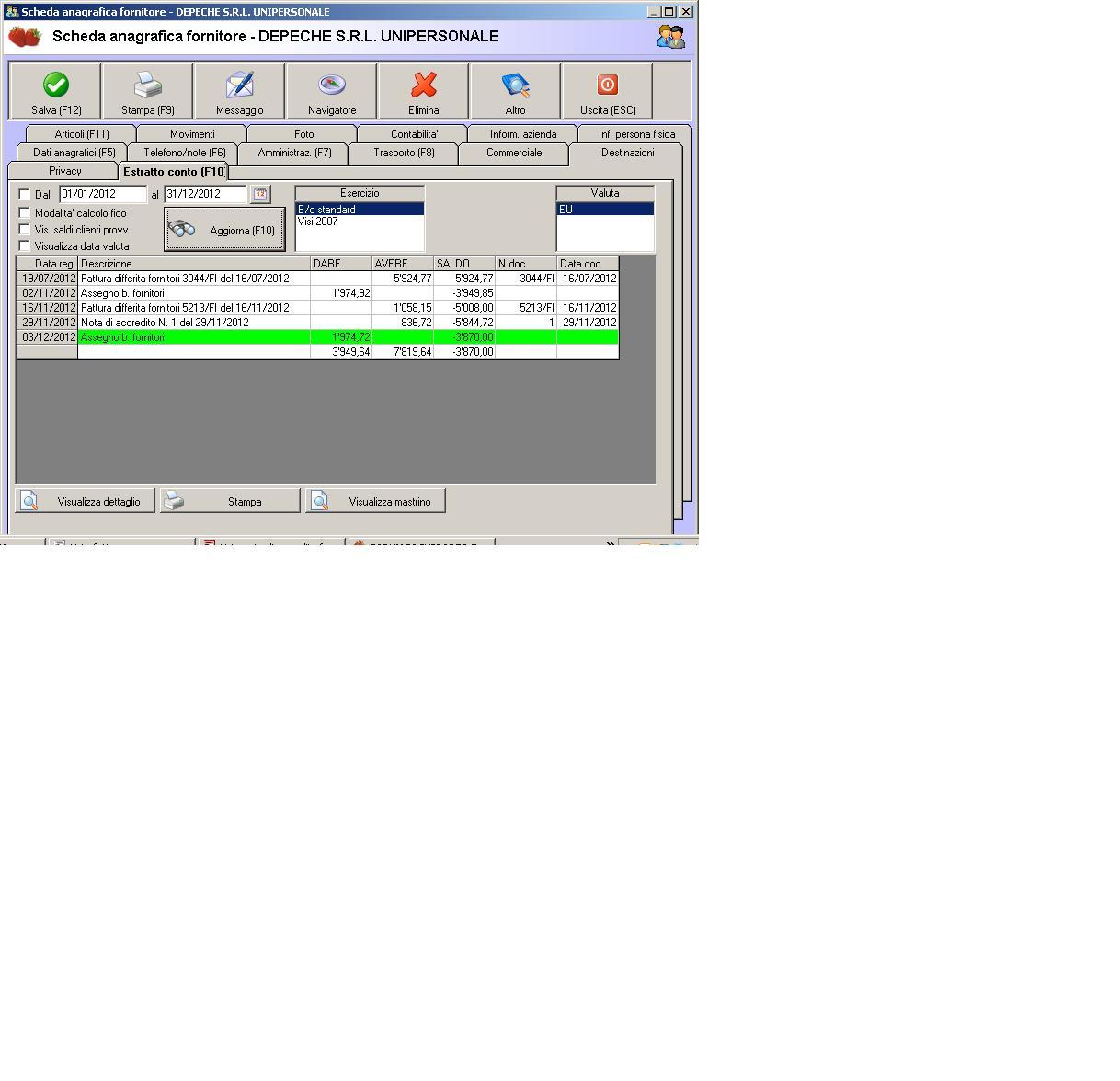The width and height of the screenshot is (1120, 1081).
Task: Select Visi 2007 in Esercizio list
Action: tap(360, 222)
